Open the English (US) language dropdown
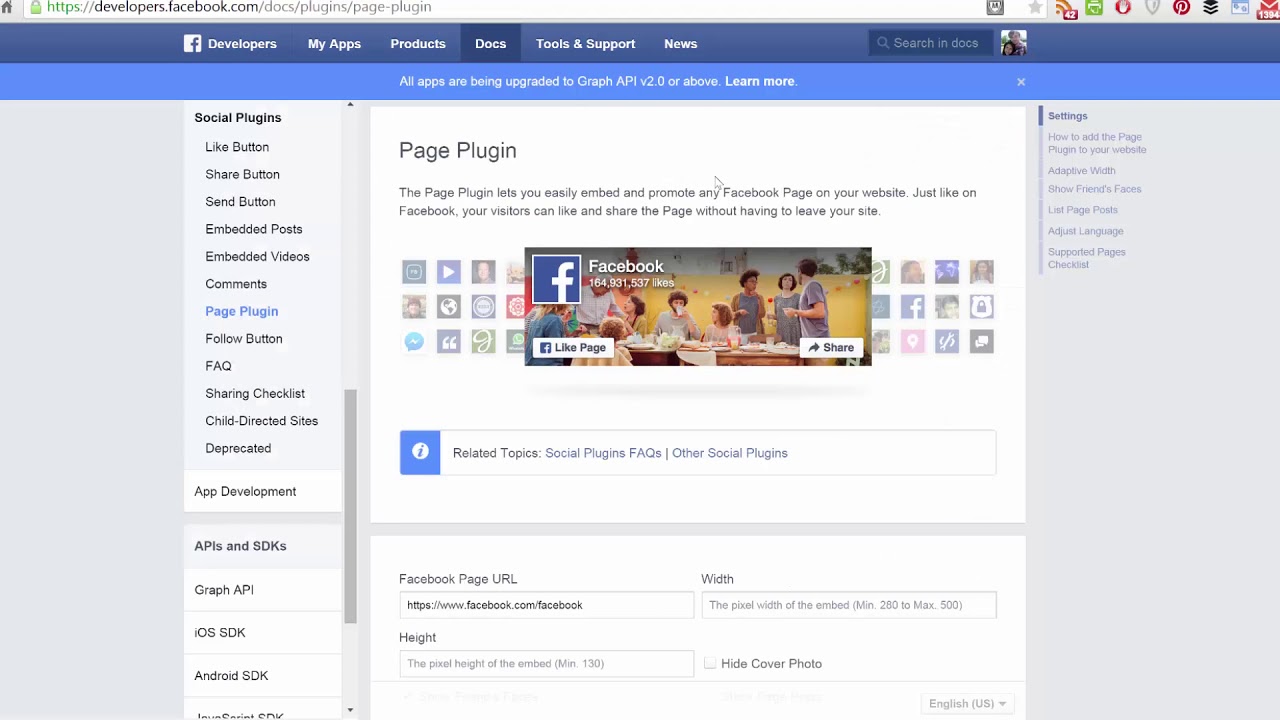Viewport: 1280px width, 720px height. click(x=967, y=704)
